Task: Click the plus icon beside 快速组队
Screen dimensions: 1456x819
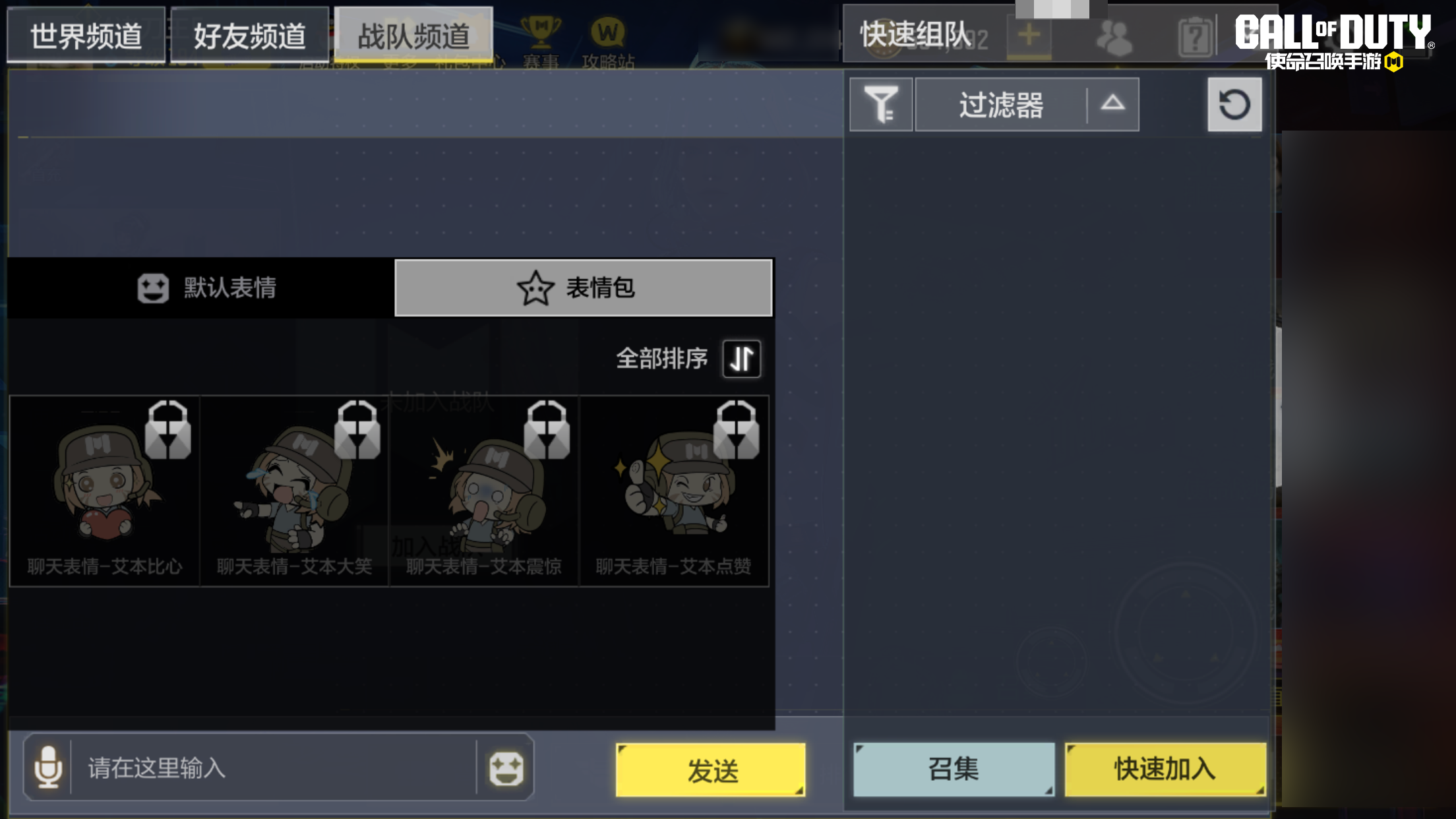Action: [x=1029, y=36]
